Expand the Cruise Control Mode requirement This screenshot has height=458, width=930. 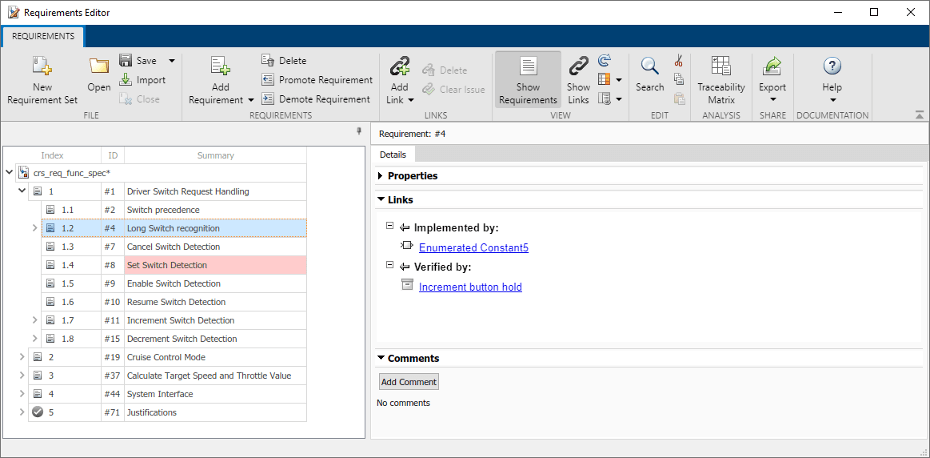(x=22, y=357)
